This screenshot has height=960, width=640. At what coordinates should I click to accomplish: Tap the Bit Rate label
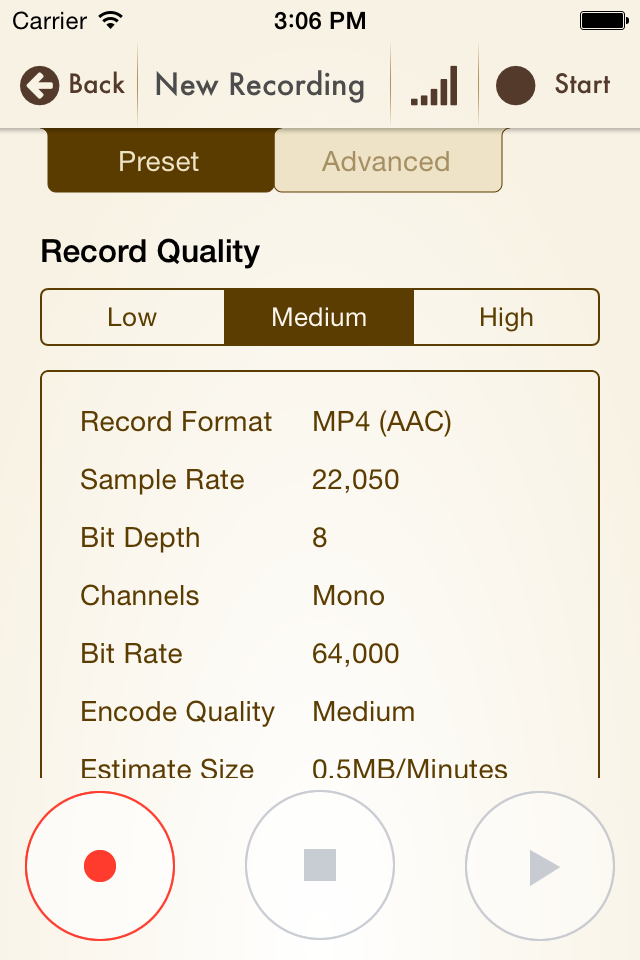click(132, 653)
